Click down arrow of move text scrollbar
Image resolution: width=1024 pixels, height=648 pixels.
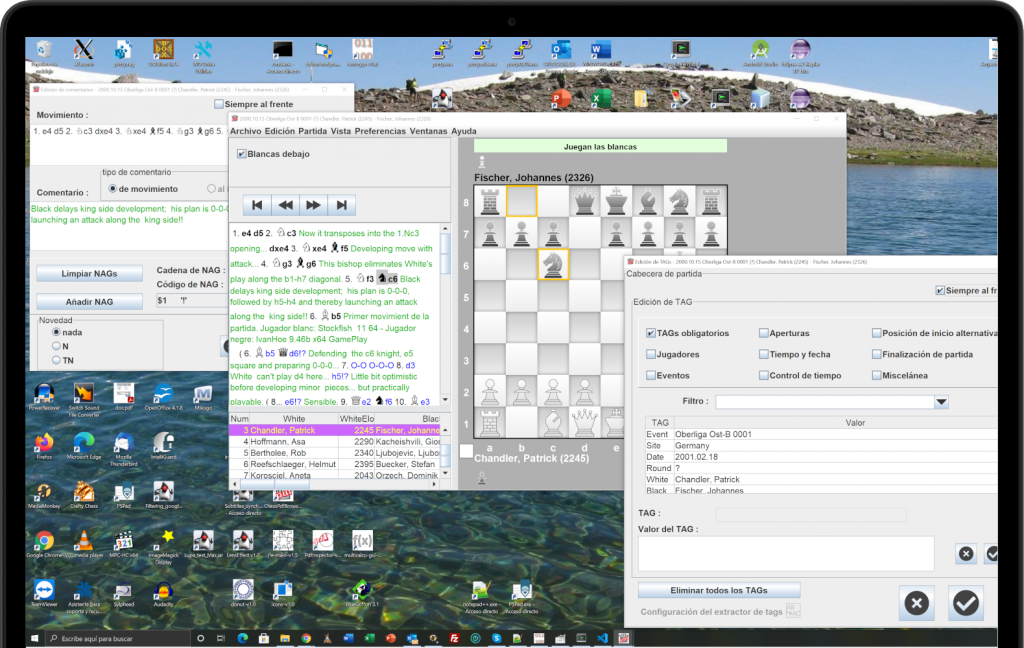[445, 400]
